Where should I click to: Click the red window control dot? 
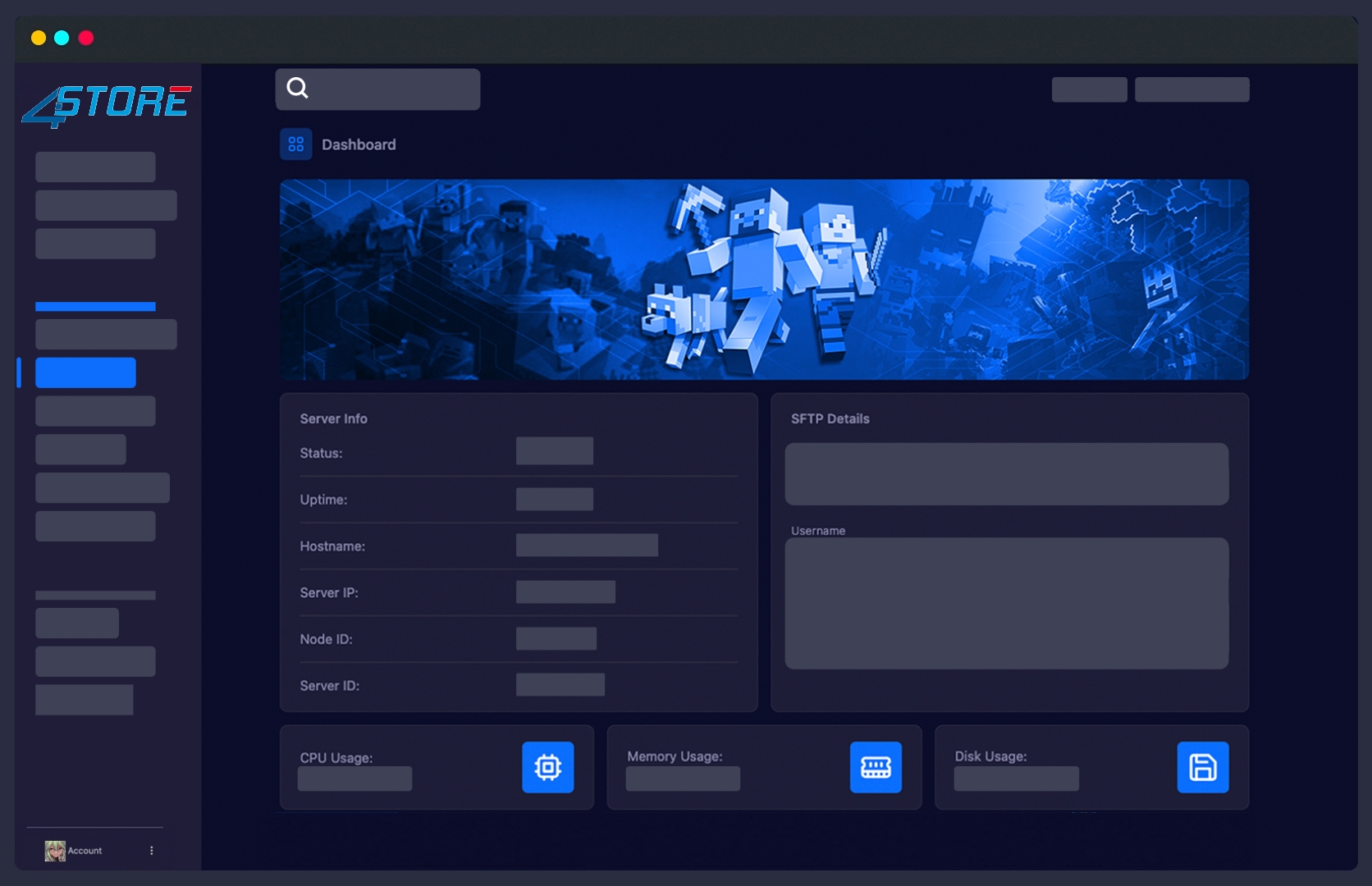(86, 38)
